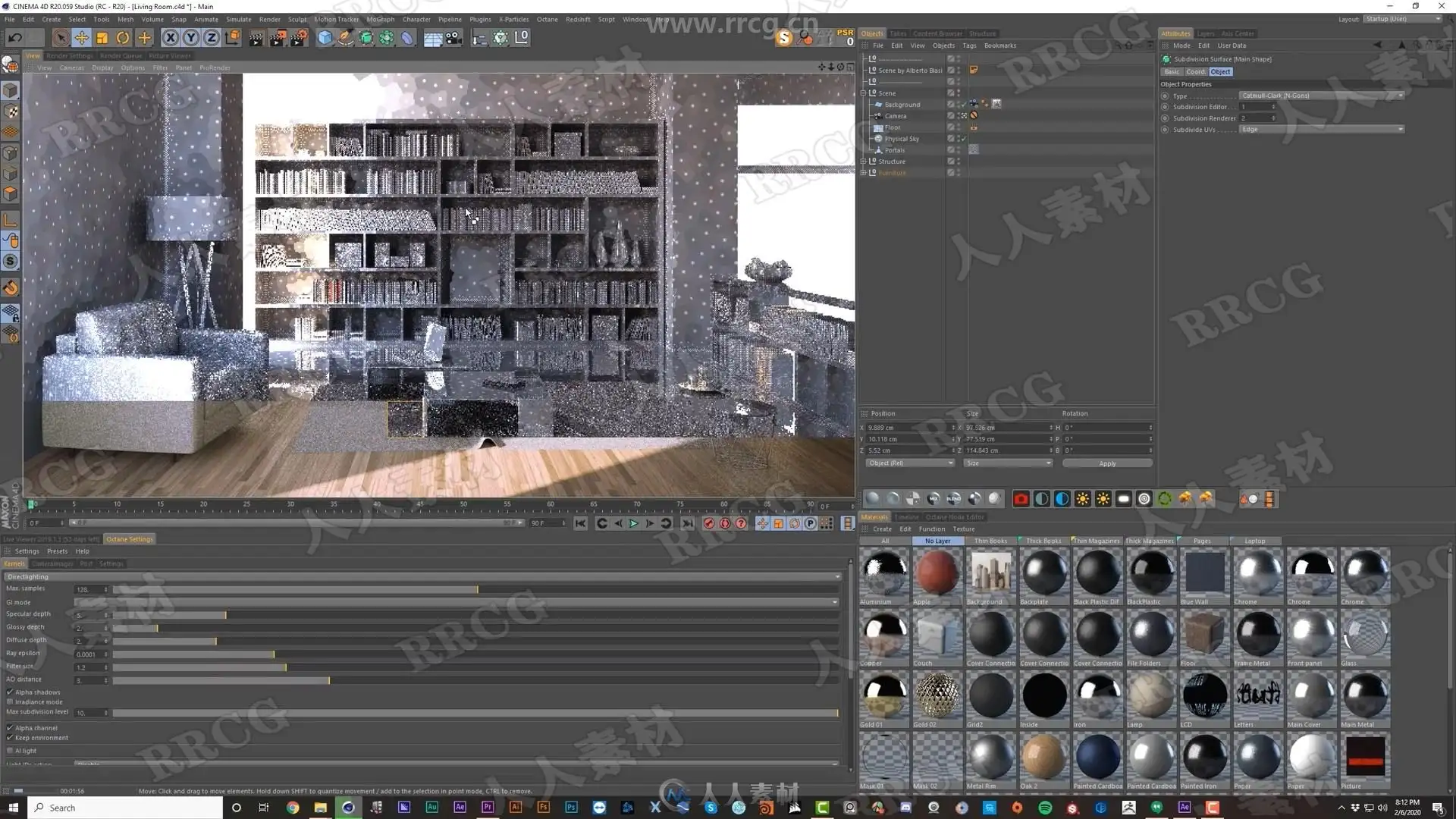Screen dimensions: 1456x819
Task: Open the Directlighting kernel dropdown
Action: tap(423, 576)
